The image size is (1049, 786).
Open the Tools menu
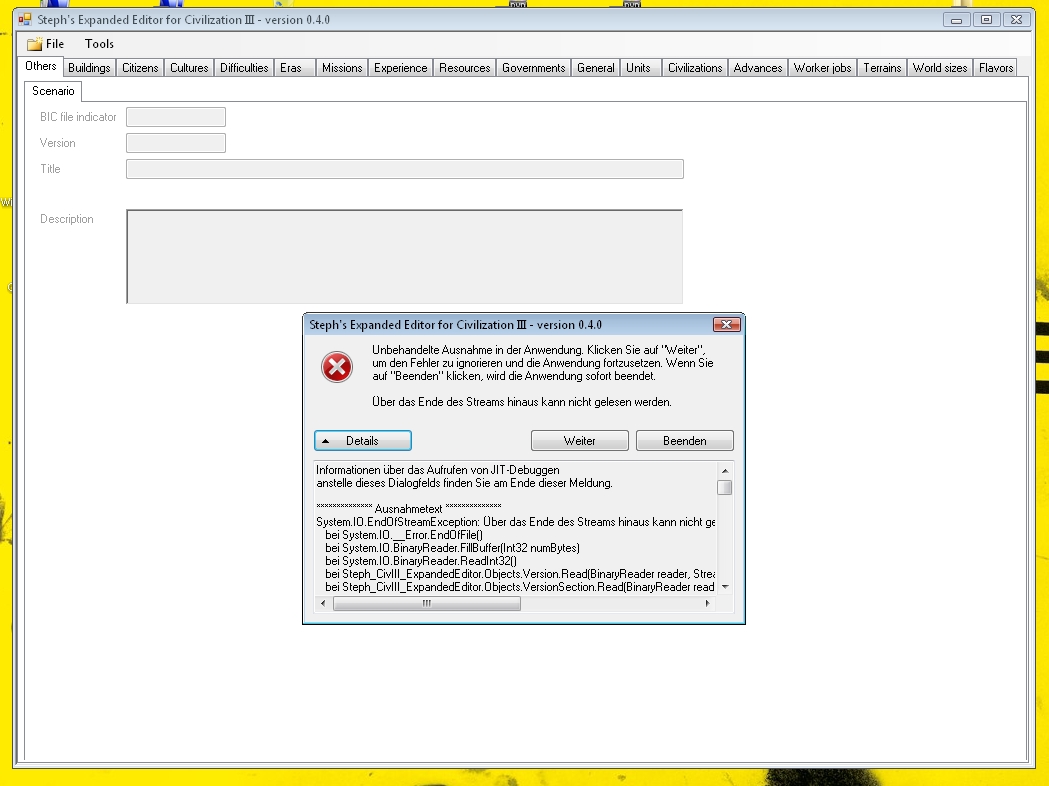coord(99,44)
